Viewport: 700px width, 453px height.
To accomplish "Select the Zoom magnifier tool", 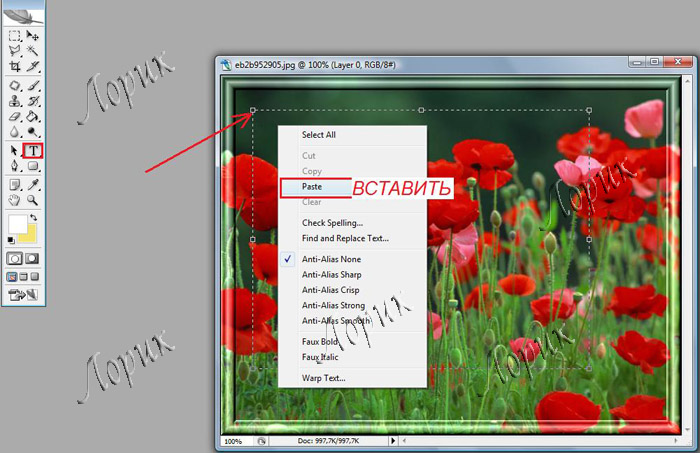I will [x=32, y=199].
